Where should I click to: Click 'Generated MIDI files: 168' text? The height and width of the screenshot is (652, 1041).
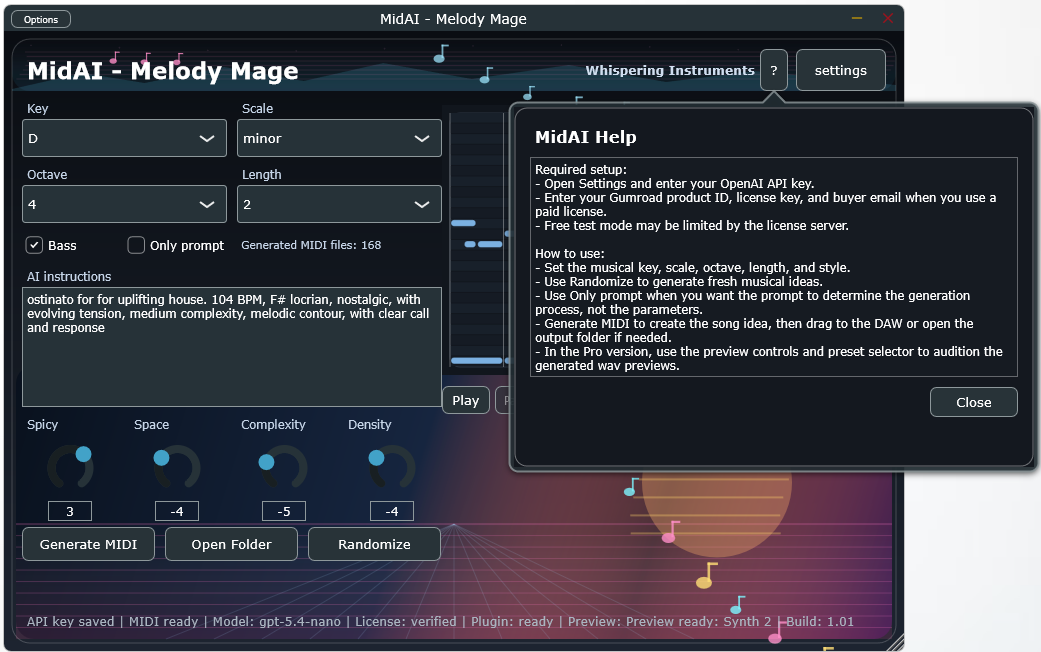(311, 245)
